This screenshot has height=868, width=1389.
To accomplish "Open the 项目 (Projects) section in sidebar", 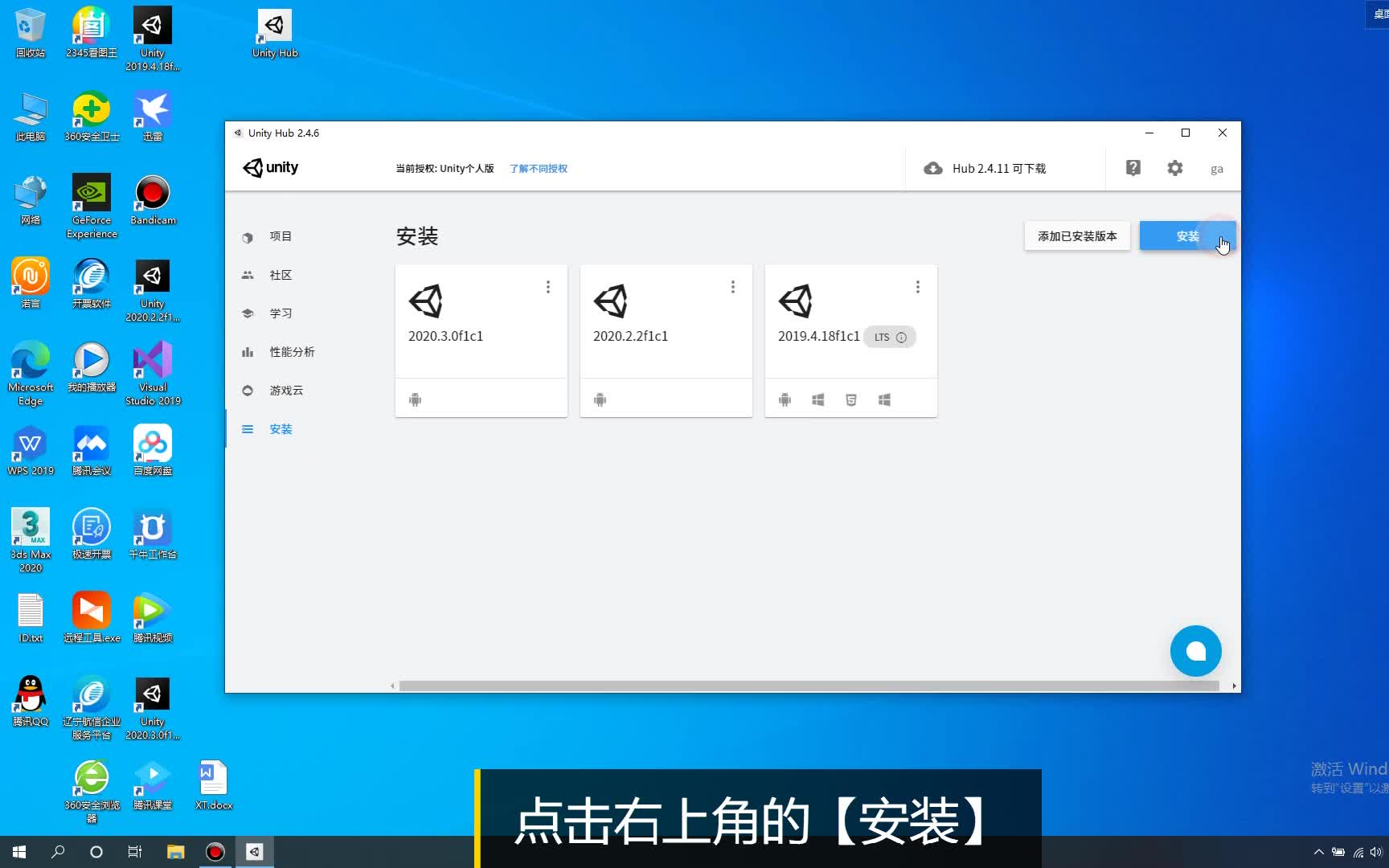I will [x=281, y=236].
